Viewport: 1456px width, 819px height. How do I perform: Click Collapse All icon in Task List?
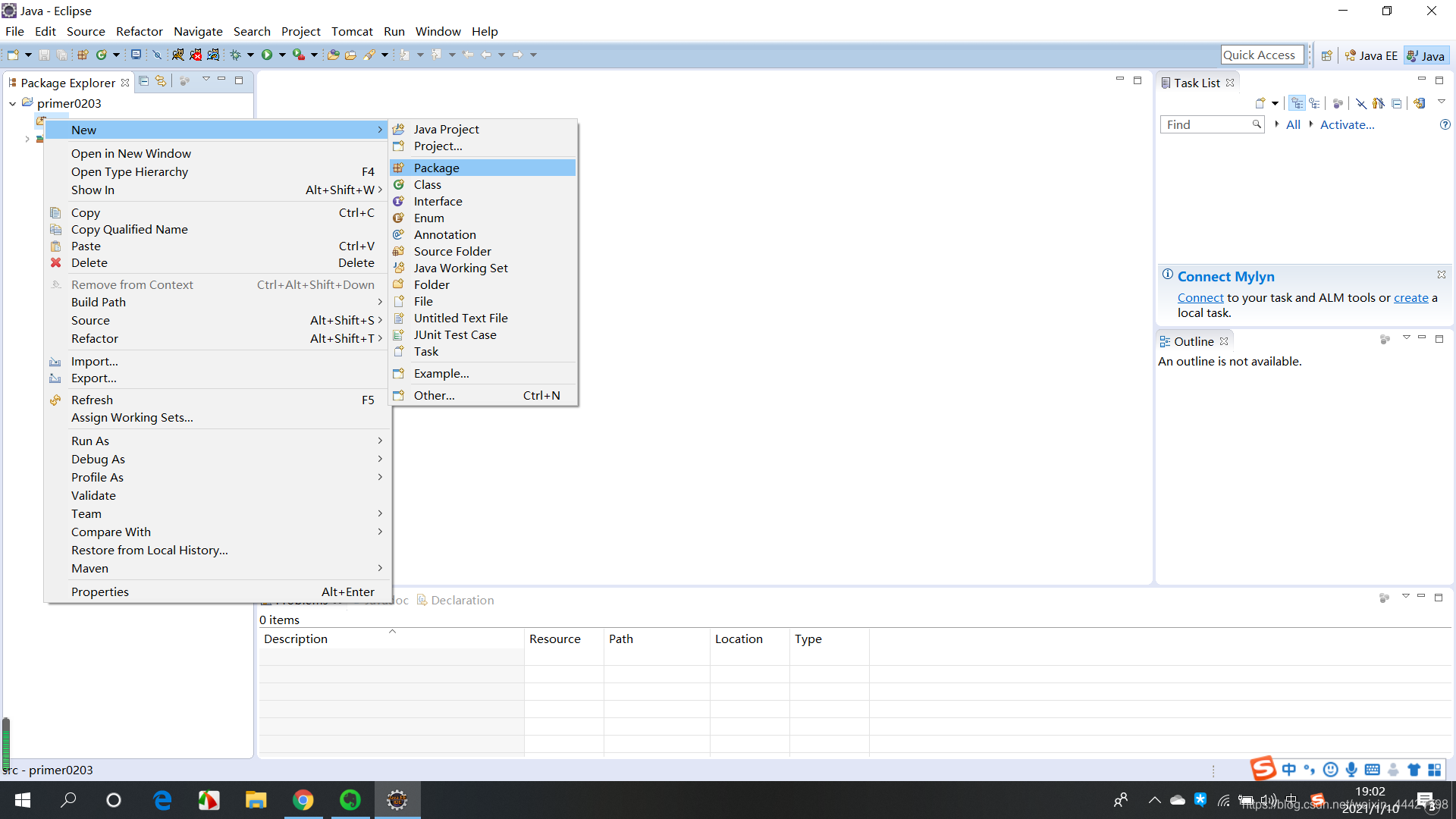1396,103
